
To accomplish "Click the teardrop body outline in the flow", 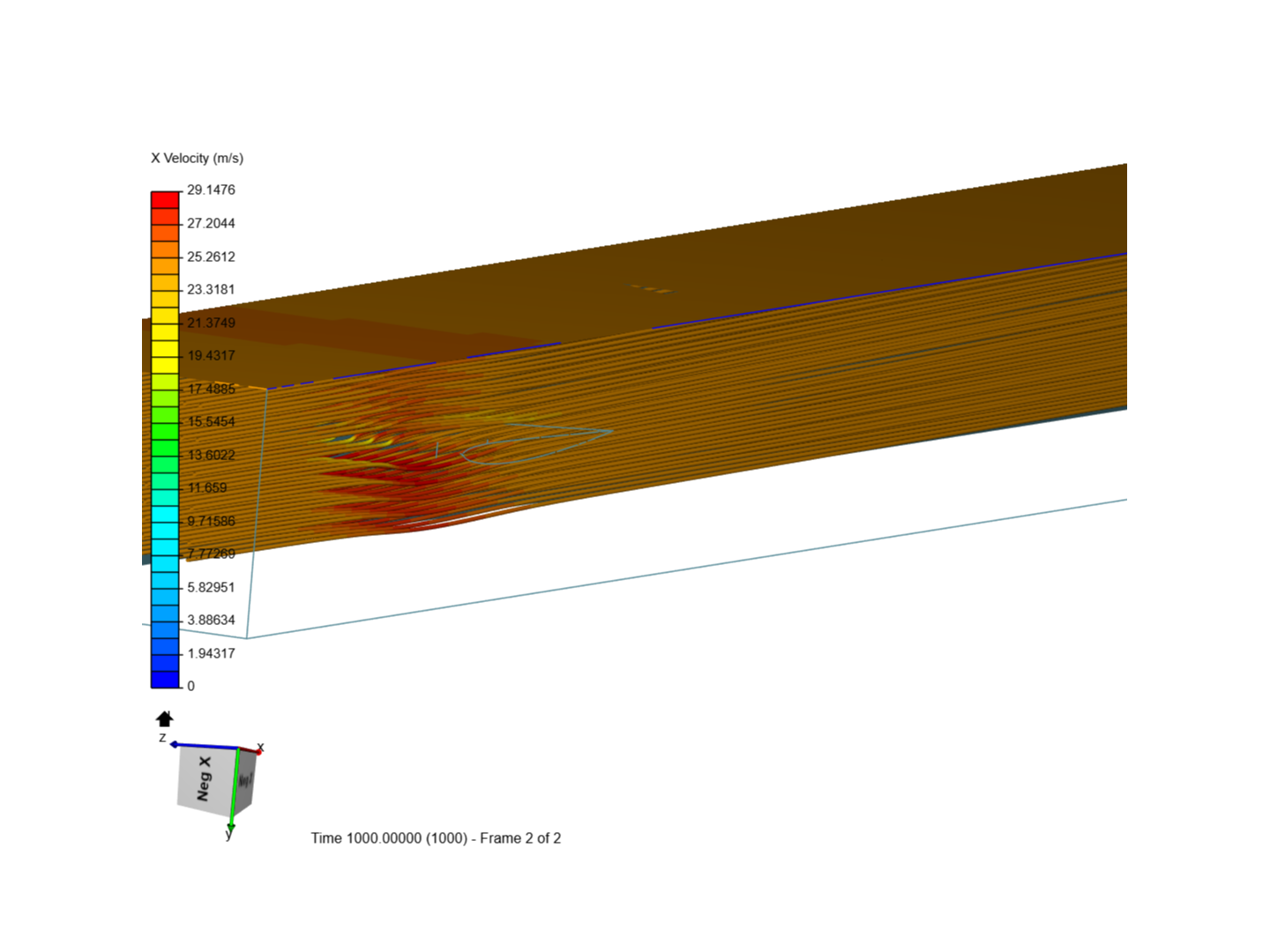I will [536, 445].
